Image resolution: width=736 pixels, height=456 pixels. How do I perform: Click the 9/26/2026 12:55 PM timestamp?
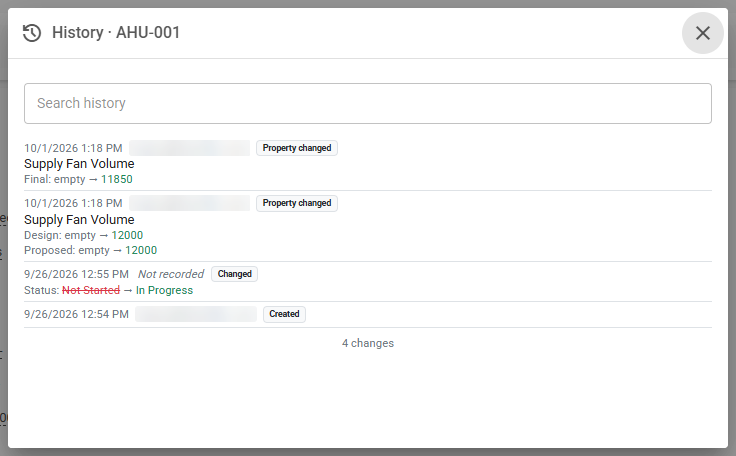coord(77,274)
